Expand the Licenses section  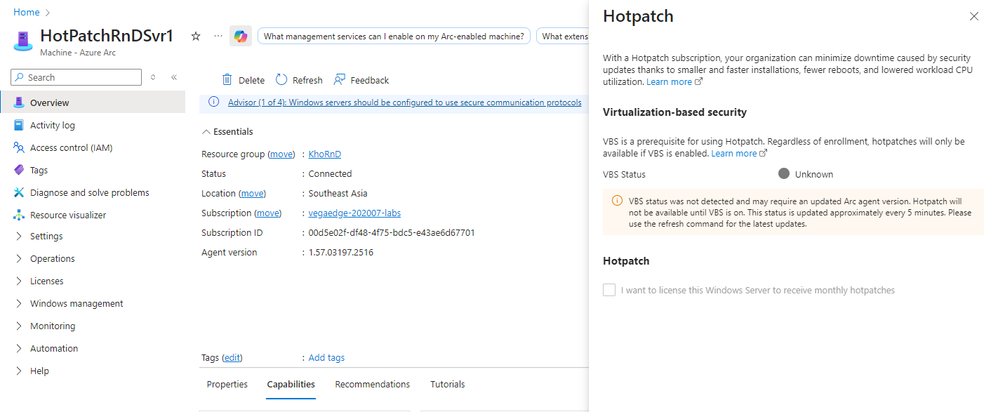pyautogui.click(x=19, y=281)
